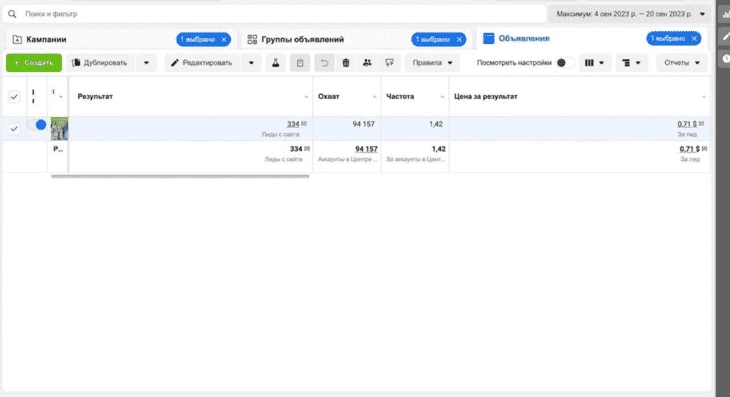Open the Дублировать dropdown arrow
The height and width of the screenshot is (397, 730).
click(x=146, y=63)
